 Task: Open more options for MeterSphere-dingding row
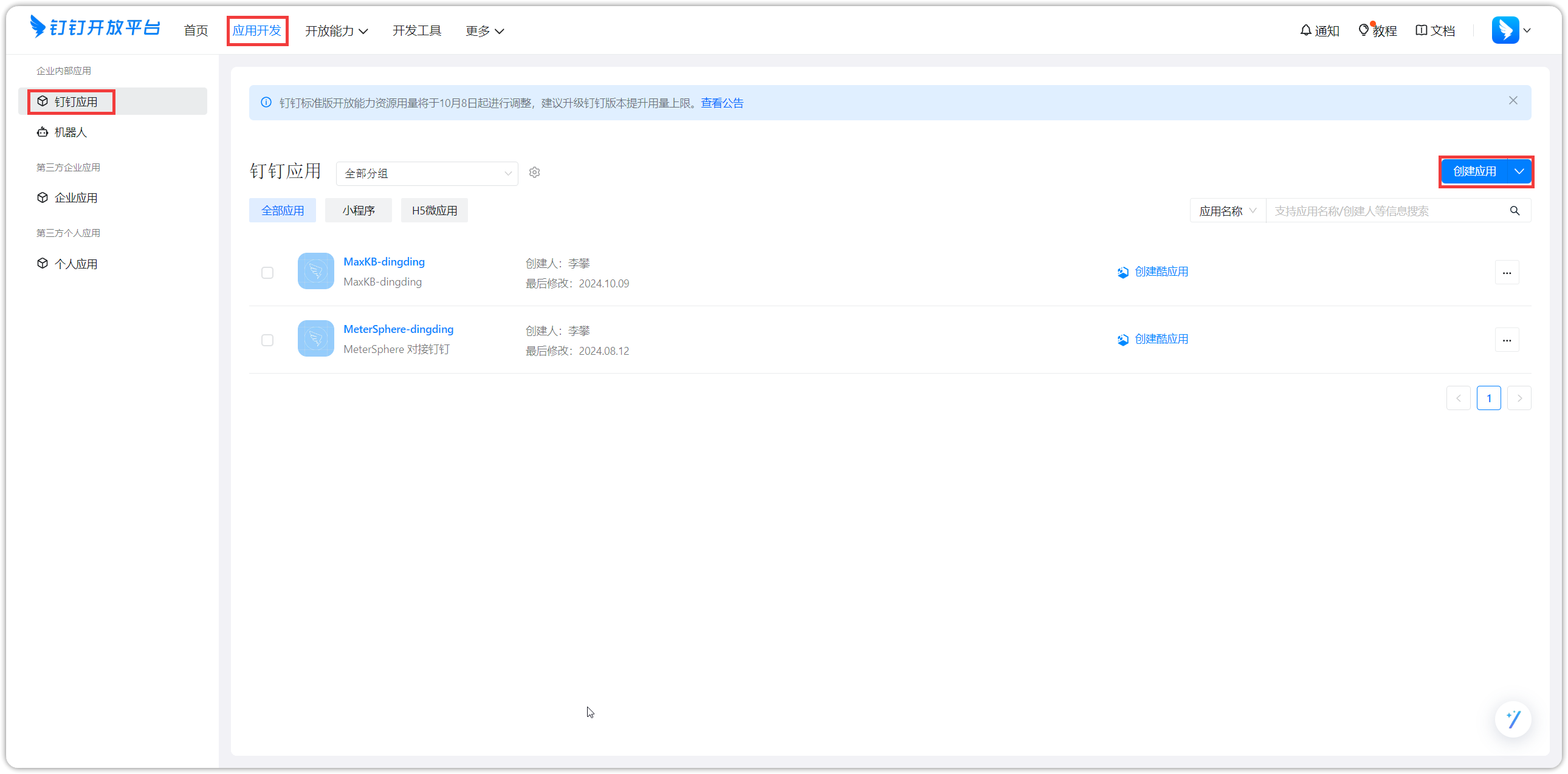pos(1507,340)
